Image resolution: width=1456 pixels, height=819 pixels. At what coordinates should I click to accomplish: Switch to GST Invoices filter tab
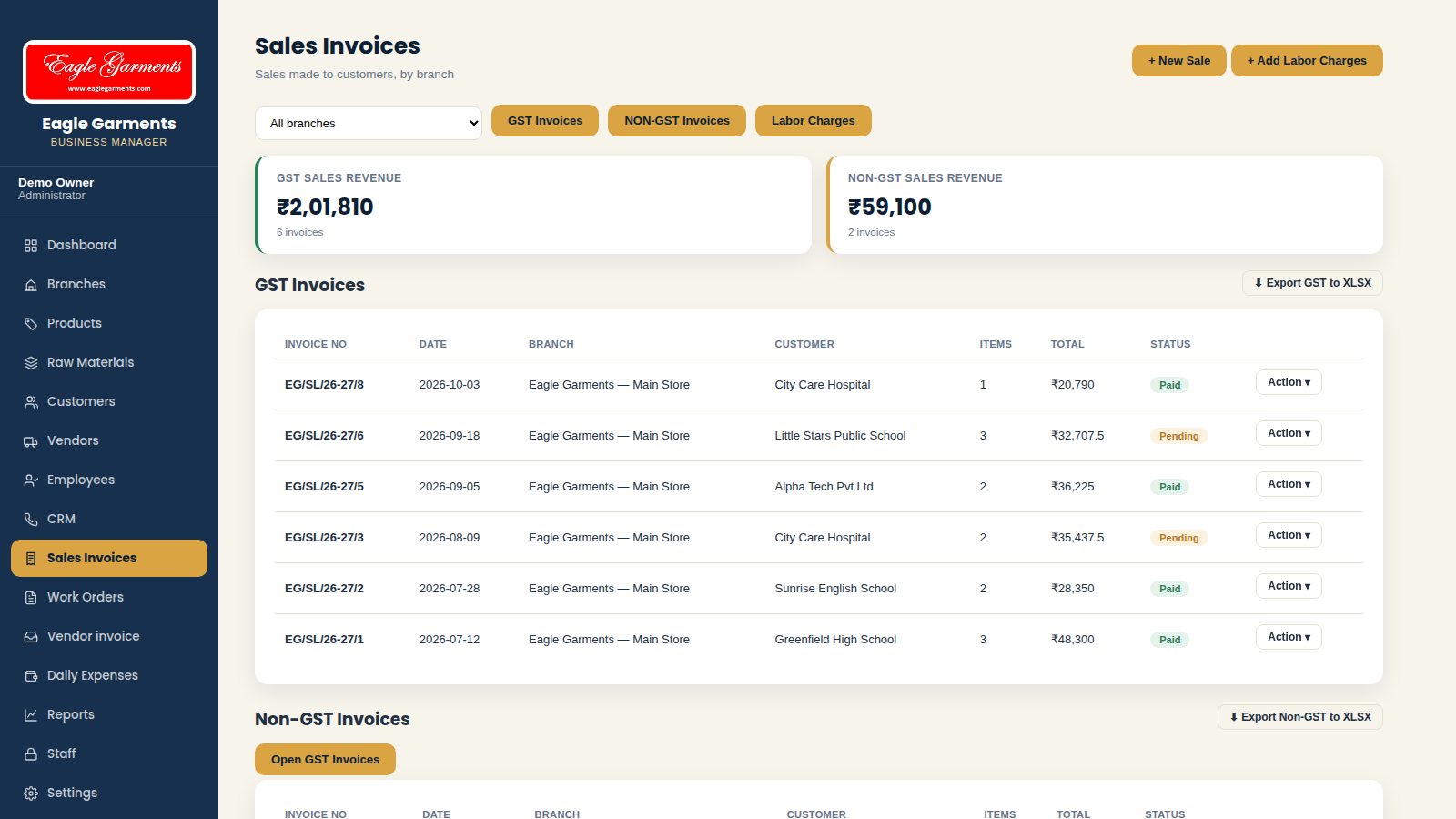click(x=545, y=120)
